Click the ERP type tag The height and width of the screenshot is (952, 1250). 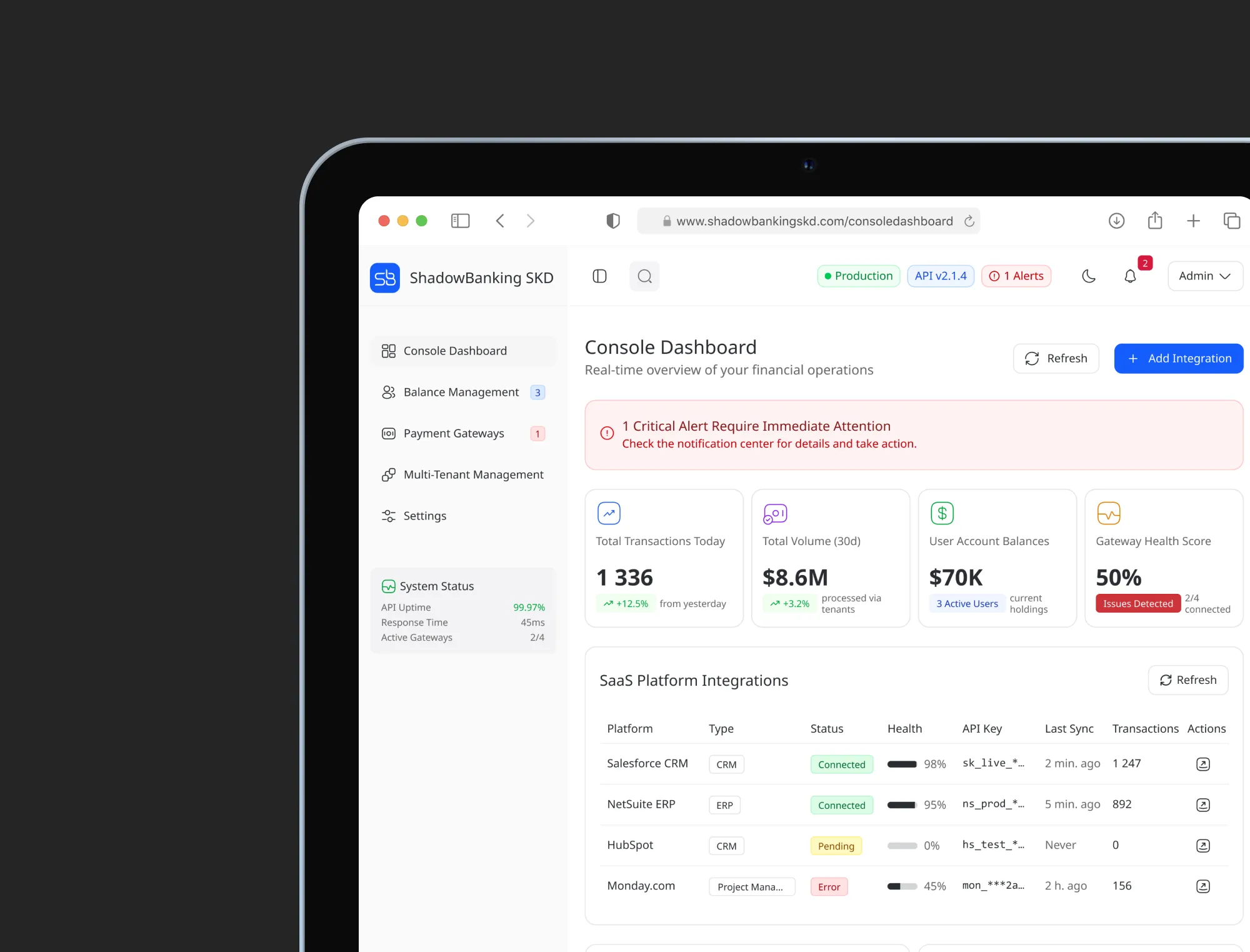point(724,805)
